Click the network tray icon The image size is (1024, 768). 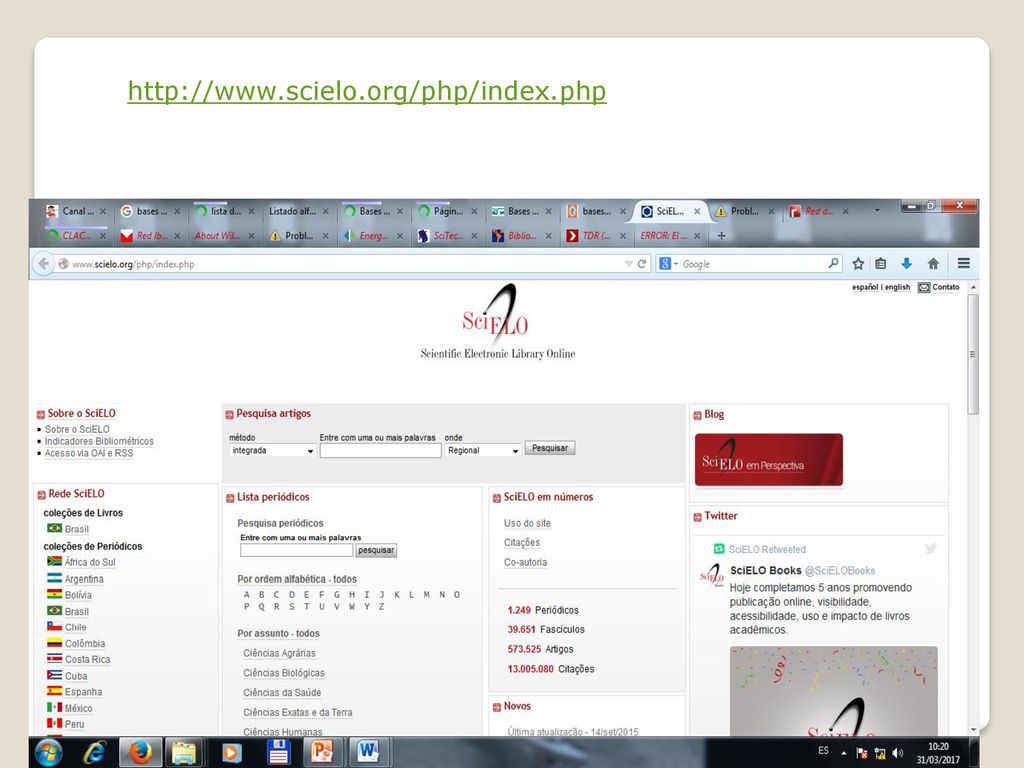point(880,753)
